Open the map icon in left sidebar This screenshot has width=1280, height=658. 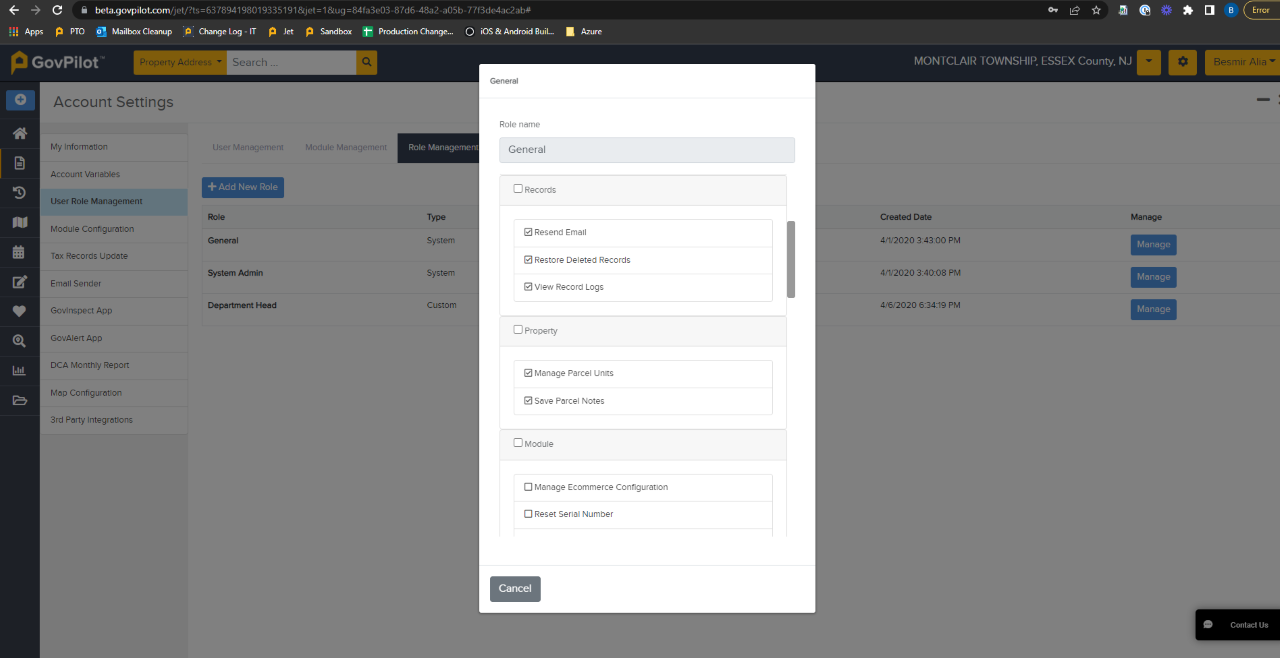point(19,222)
